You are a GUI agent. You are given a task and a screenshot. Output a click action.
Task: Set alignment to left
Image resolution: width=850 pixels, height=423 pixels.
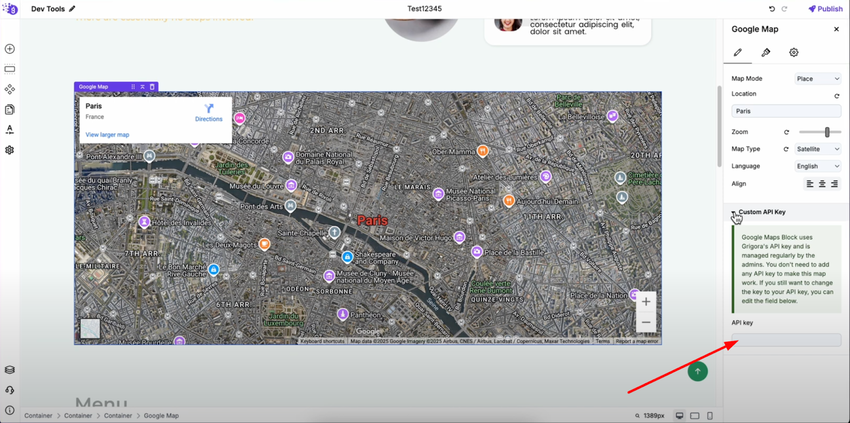pyautogui.click(x=810, y=184)
